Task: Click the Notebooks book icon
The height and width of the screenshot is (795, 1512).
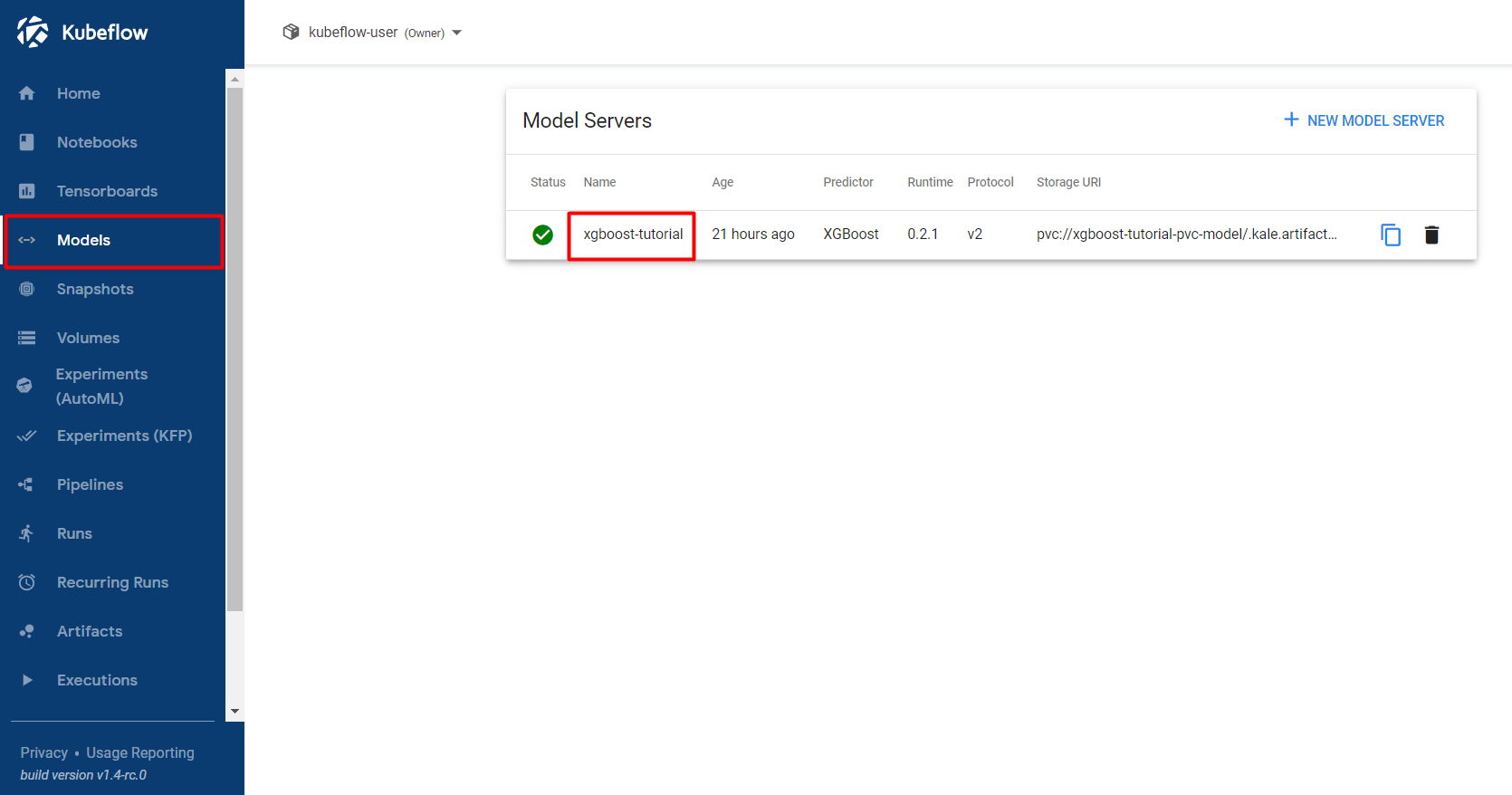Action: 27,142
